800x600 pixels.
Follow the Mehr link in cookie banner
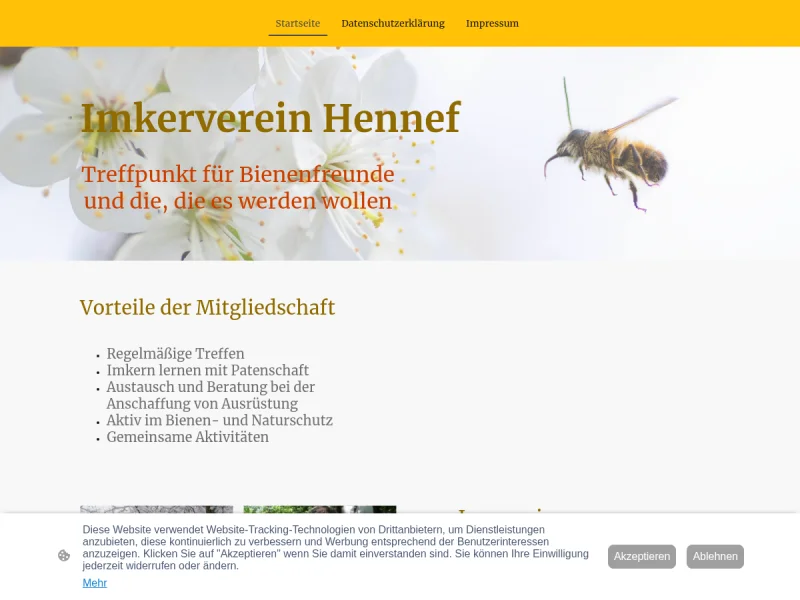[94, 583]
